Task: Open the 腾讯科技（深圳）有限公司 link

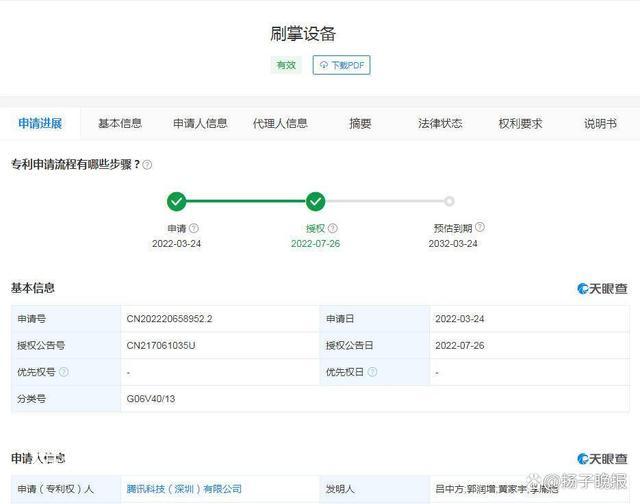Action: pyautogui.click(x=184, y=488)
